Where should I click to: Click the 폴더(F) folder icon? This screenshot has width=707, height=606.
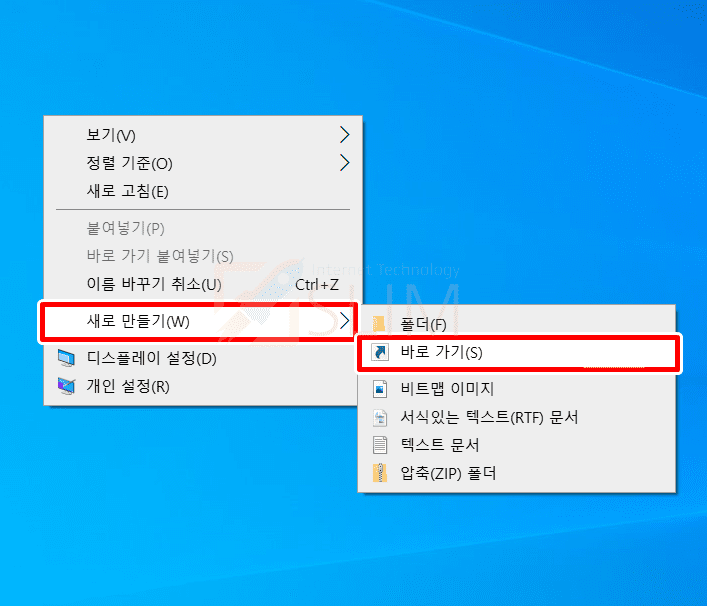(379, 324)
